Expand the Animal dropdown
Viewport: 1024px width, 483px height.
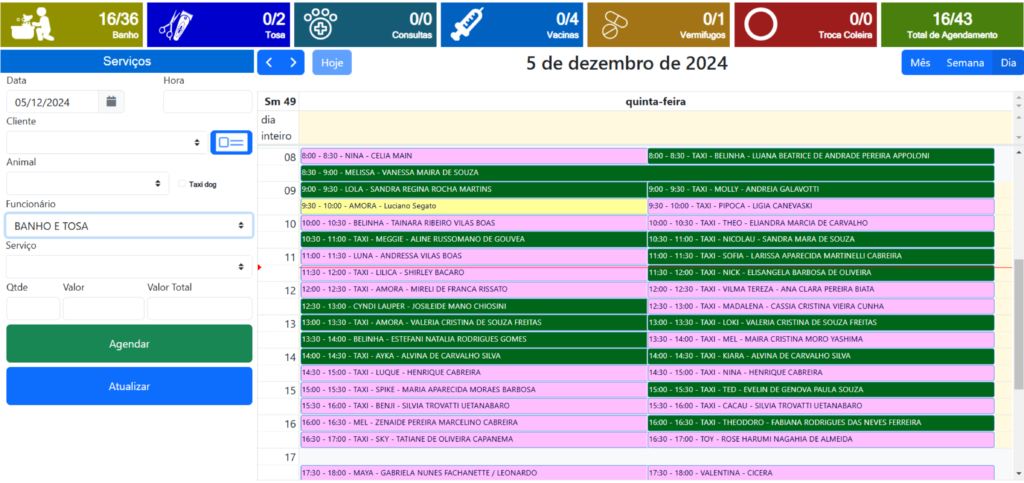tap(87, 184)
